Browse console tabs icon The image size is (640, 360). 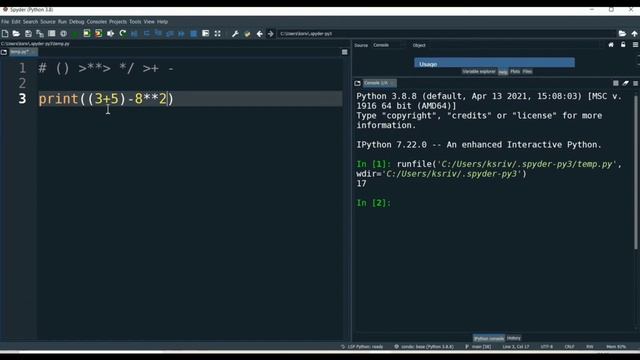coord(358,83)
